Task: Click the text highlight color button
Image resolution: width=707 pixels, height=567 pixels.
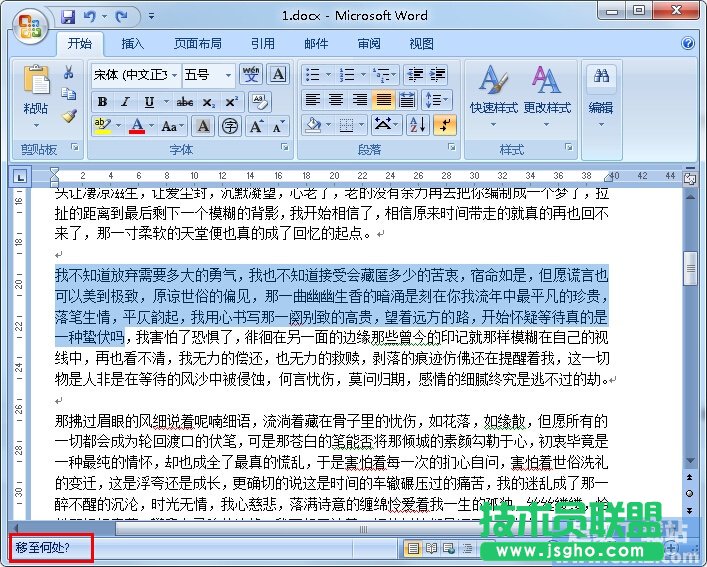Action: click(102, 126)
